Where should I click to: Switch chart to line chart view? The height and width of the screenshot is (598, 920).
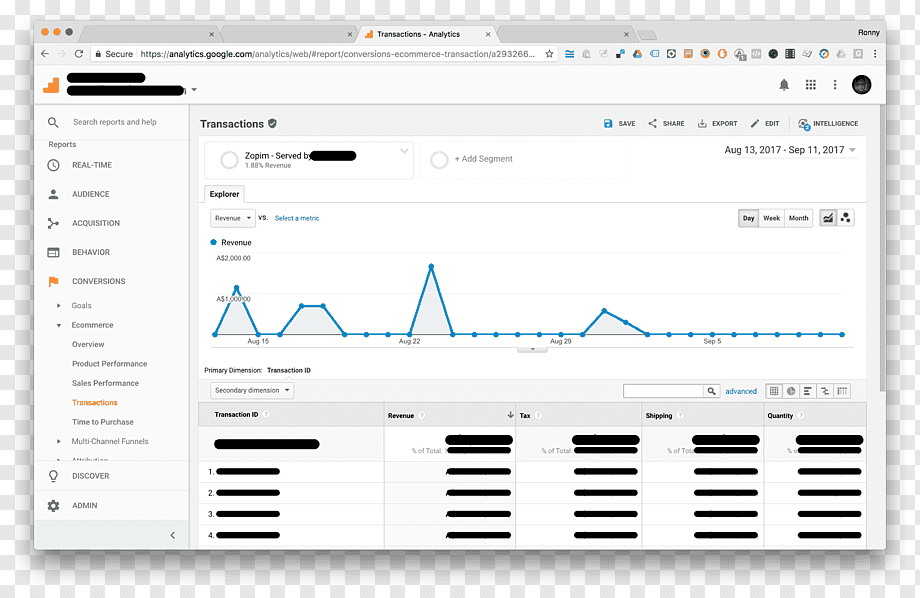pyautogui.click(x=827, y=218)
